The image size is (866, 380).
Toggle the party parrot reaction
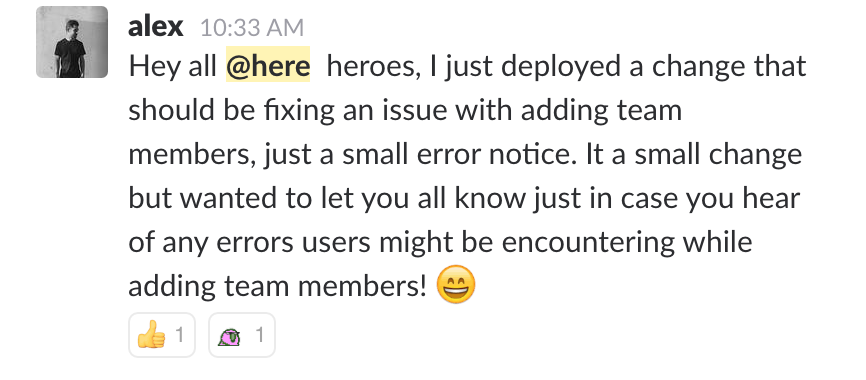(242, 335)
